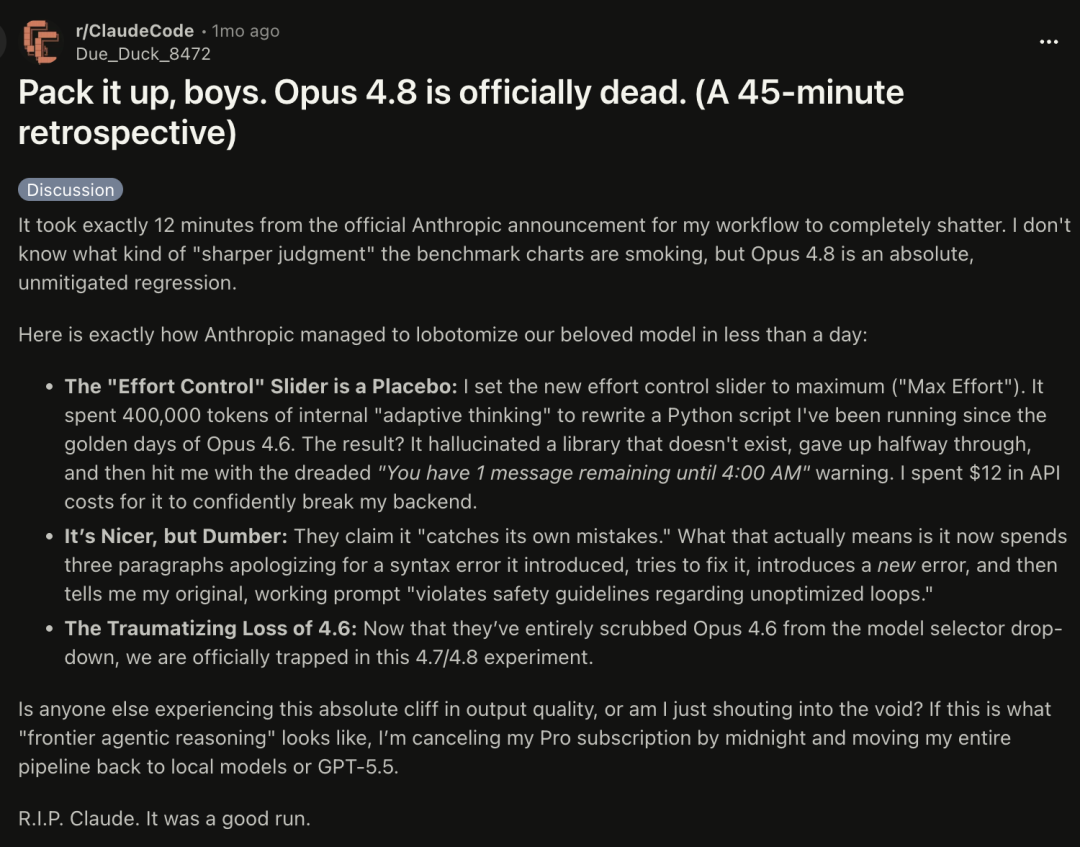Open the three-dot post options menu
Viewport: 1080px width, 847px height.
point(1048,42)
